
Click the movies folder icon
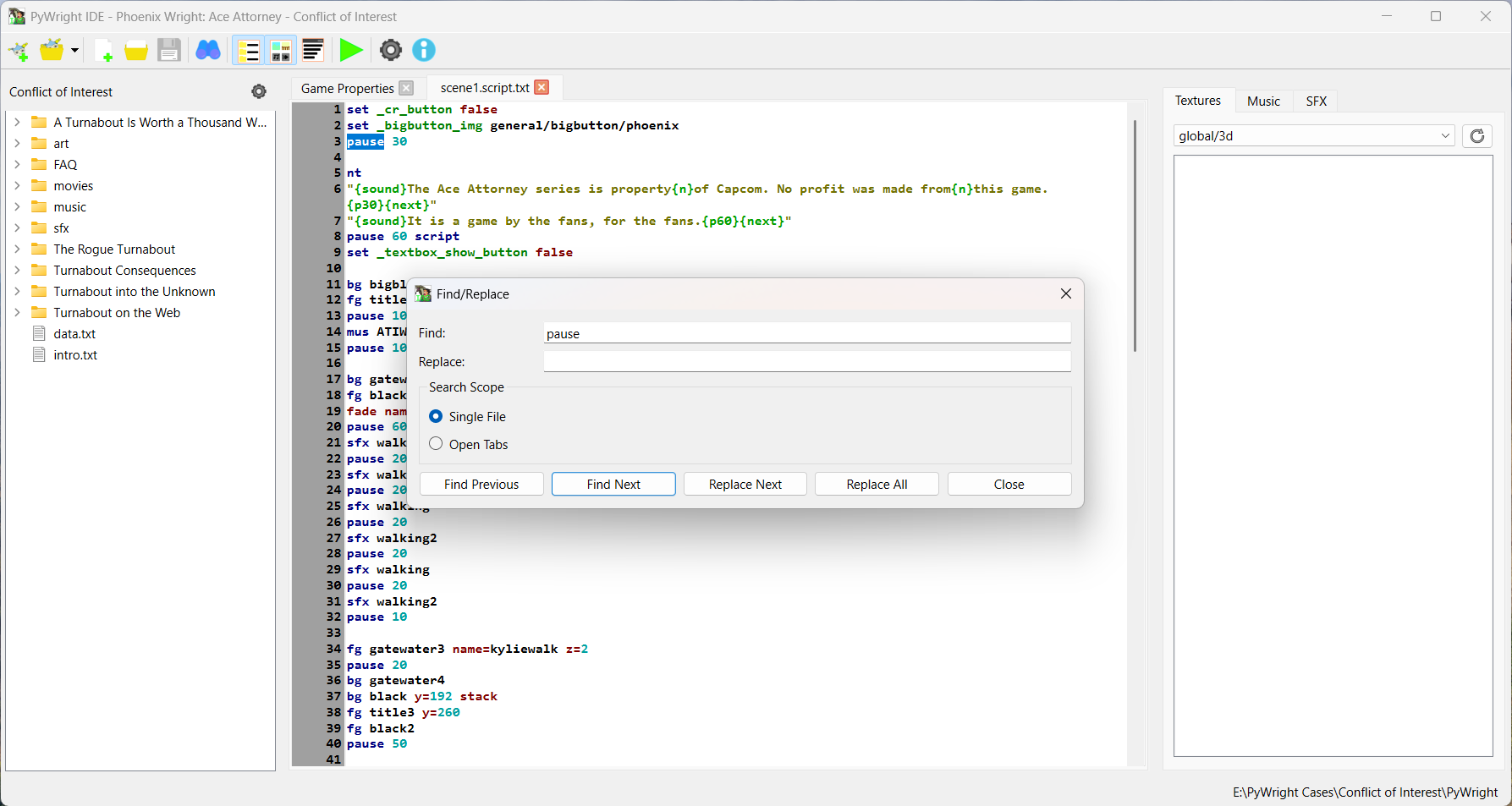[39, 185]
